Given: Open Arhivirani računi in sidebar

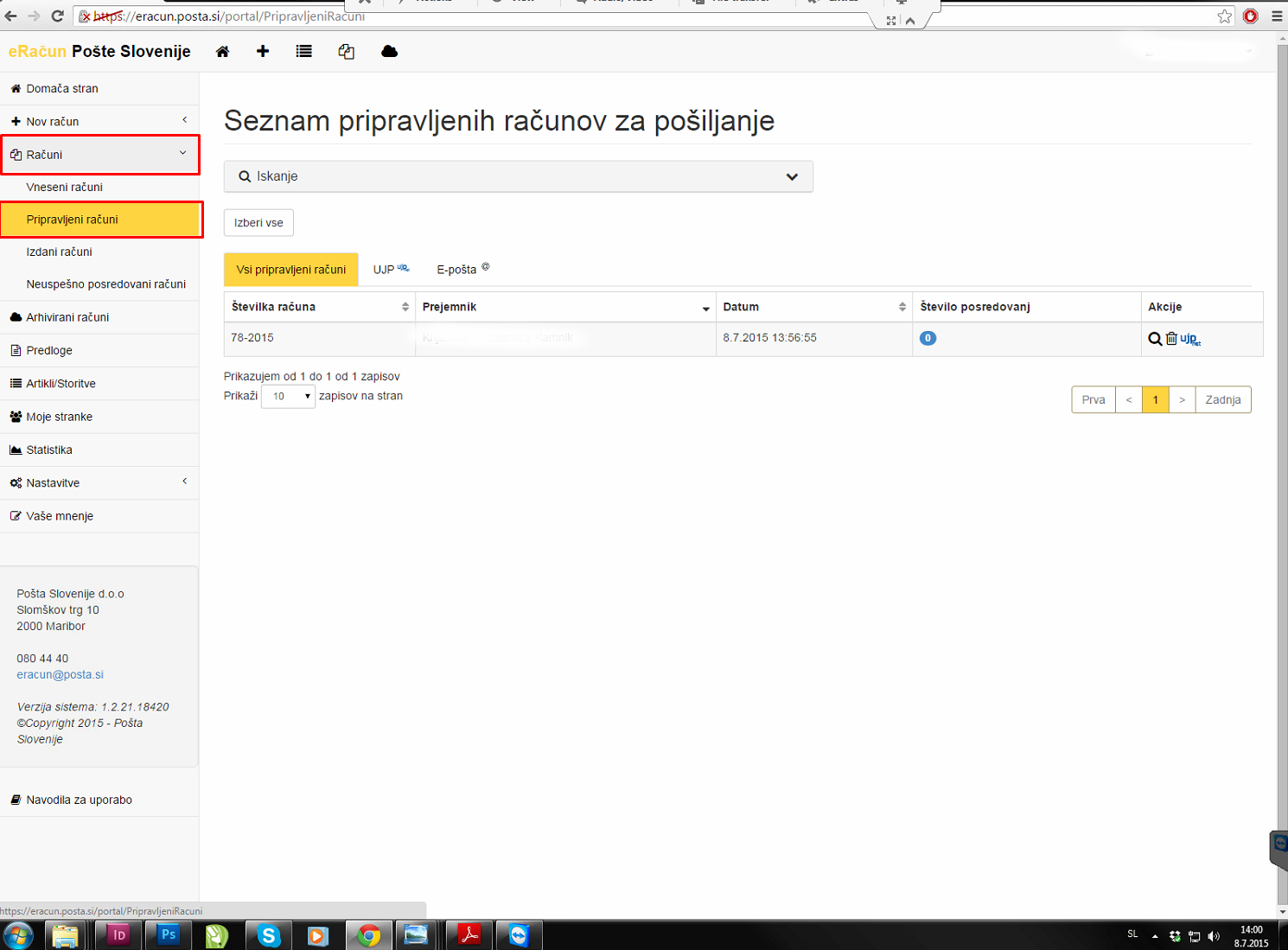Looking at the screenshot, I should [x=99, y=317].
